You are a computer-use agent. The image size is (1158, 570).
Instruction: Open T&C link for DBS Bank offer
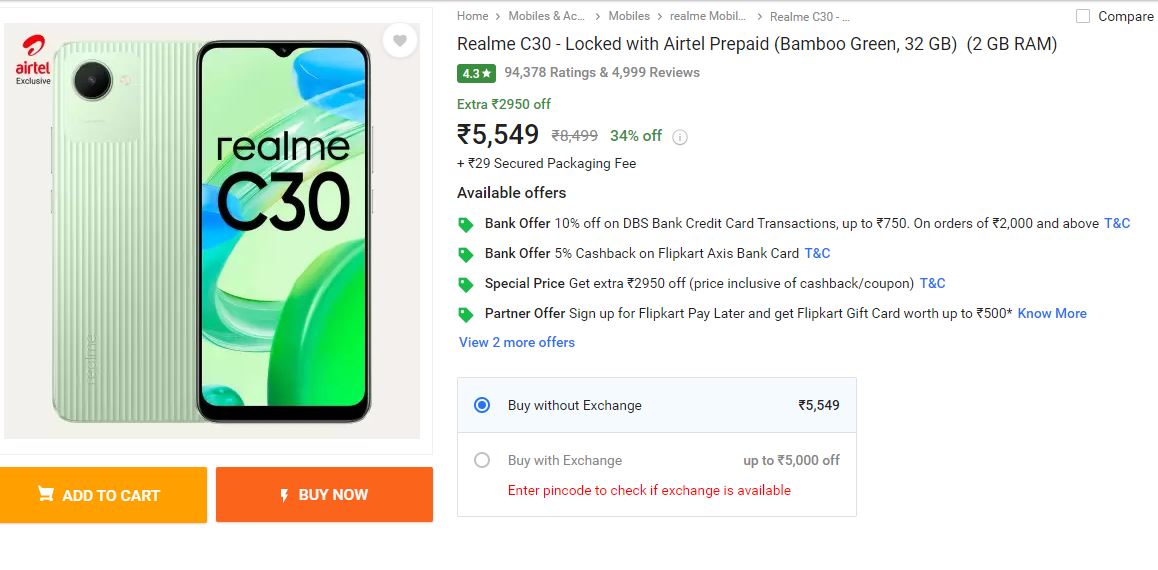(1117, 223)
